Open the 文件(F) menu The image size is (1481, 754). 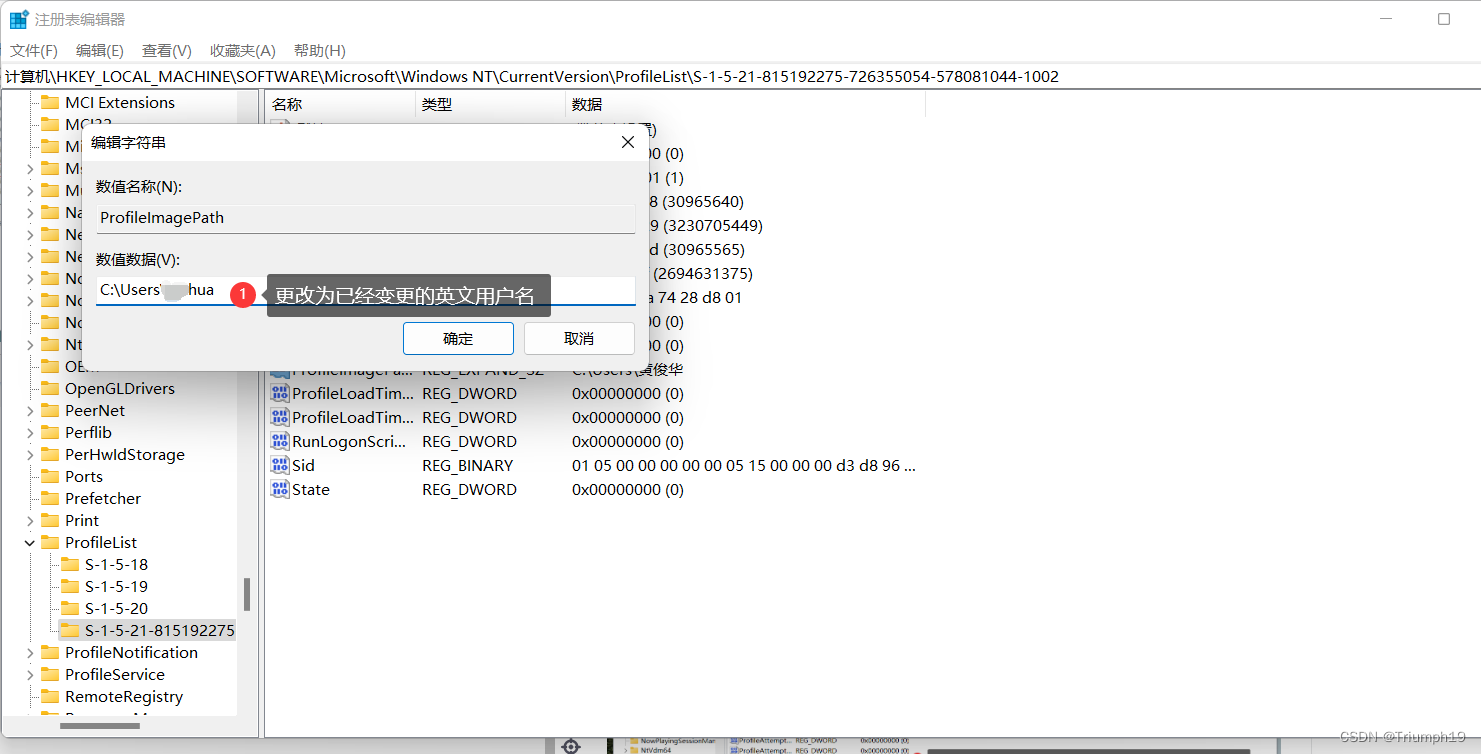pos(34,50)
